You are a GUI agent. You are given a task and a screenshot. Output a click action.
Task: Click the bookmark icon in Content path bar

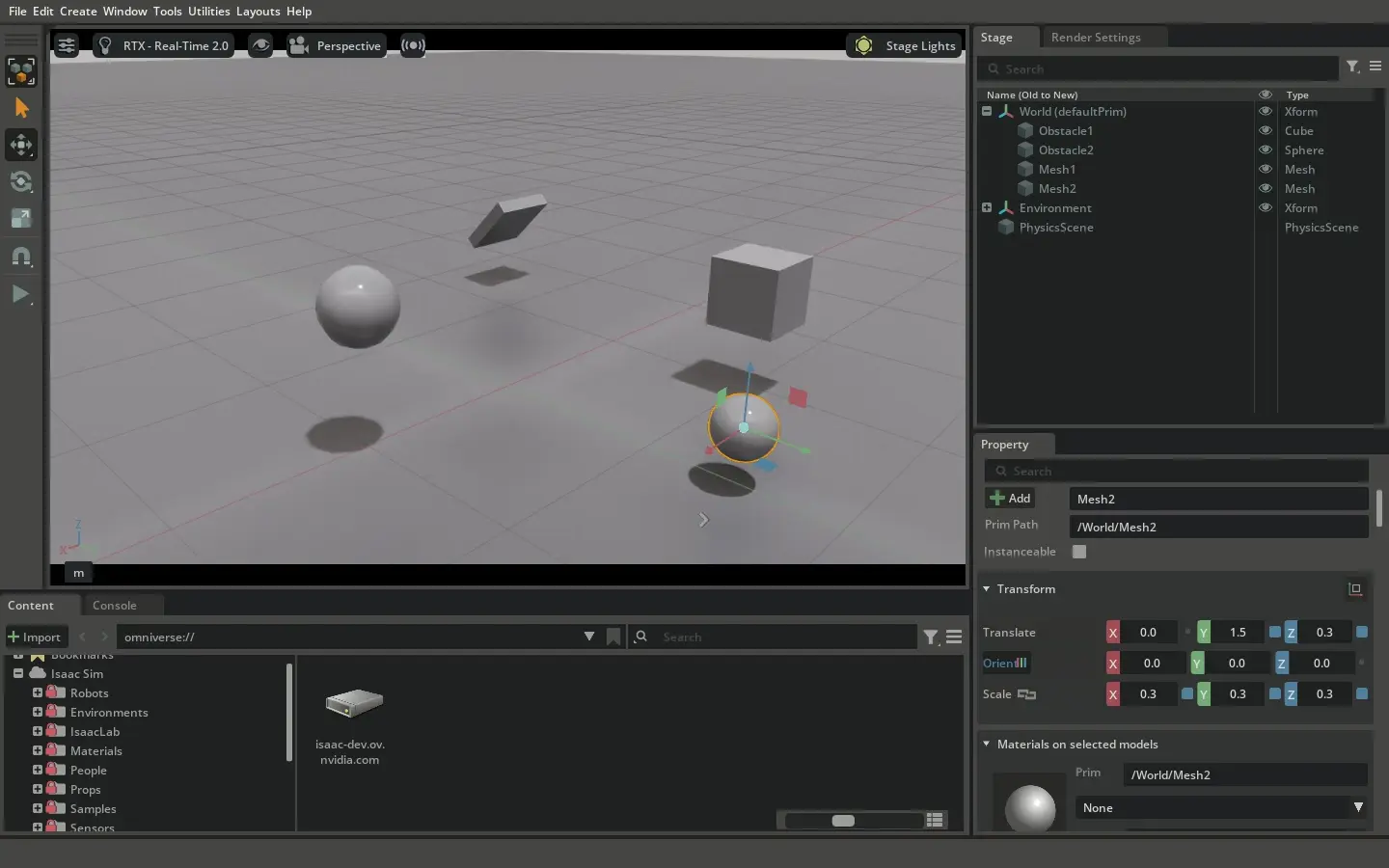613,637
